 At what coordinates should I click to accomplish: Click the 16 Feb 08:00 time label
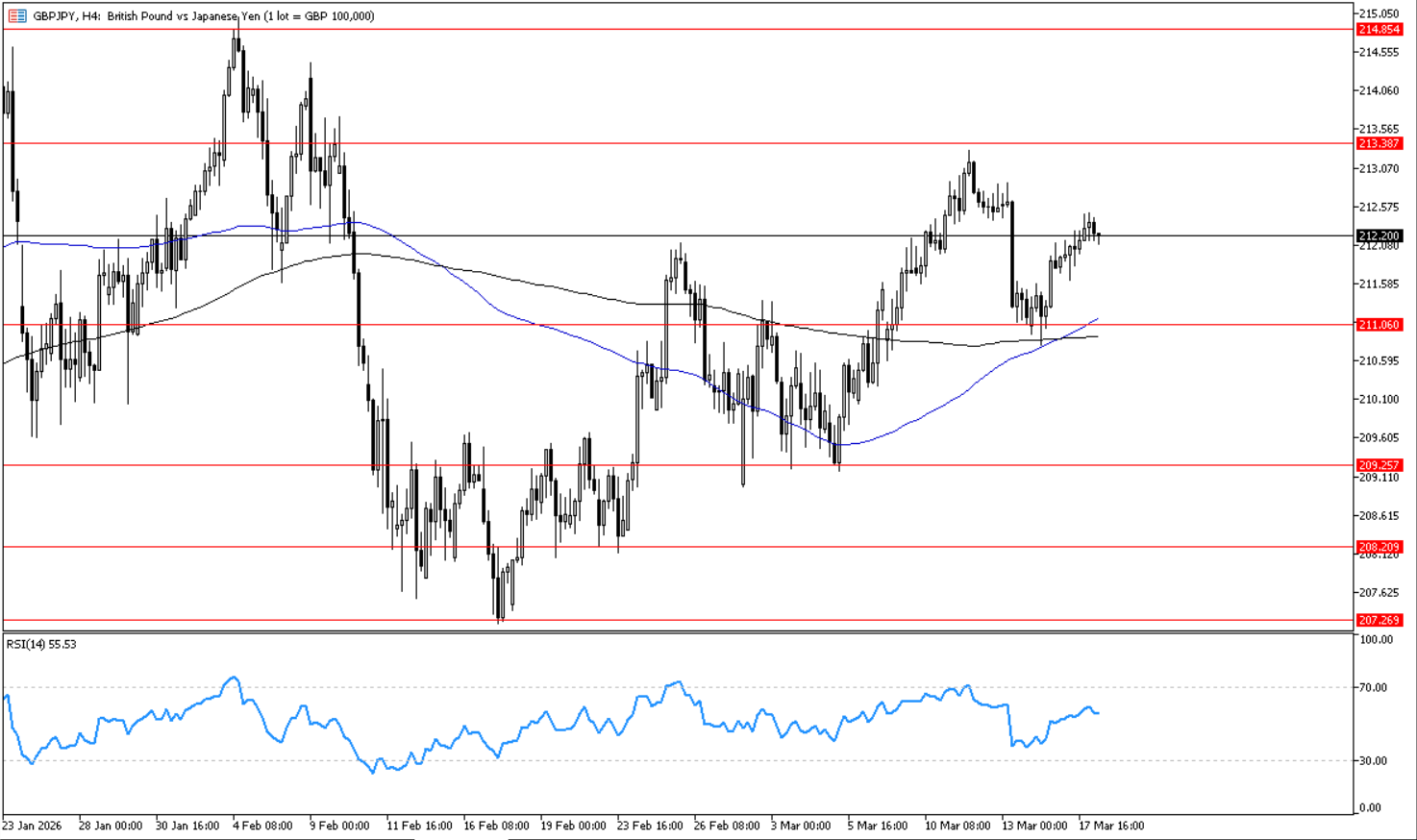pyautogui.click(x=496, y=825)
